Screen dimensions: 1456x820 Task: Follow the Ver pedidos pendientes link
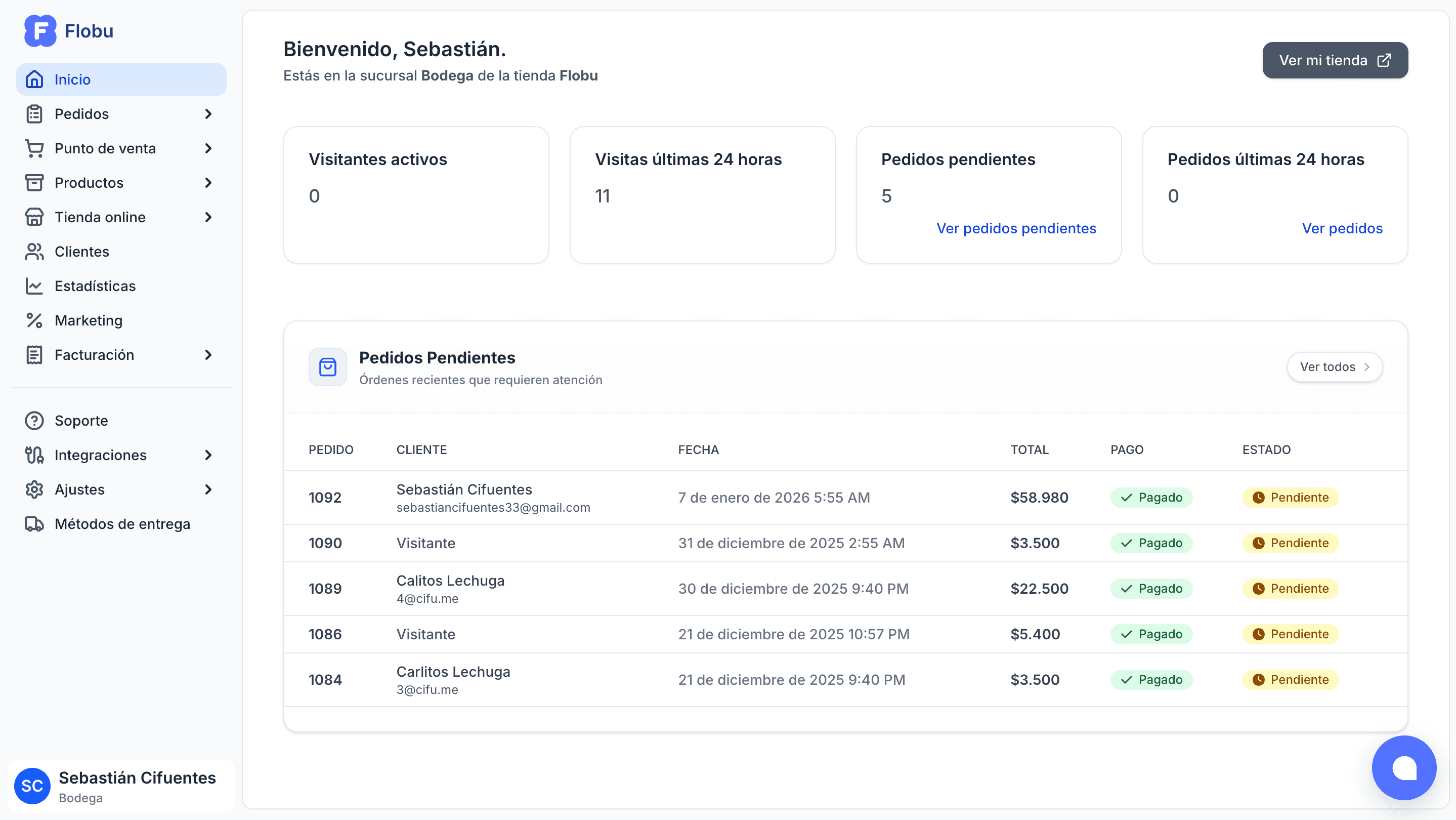tap(1016, 228)
